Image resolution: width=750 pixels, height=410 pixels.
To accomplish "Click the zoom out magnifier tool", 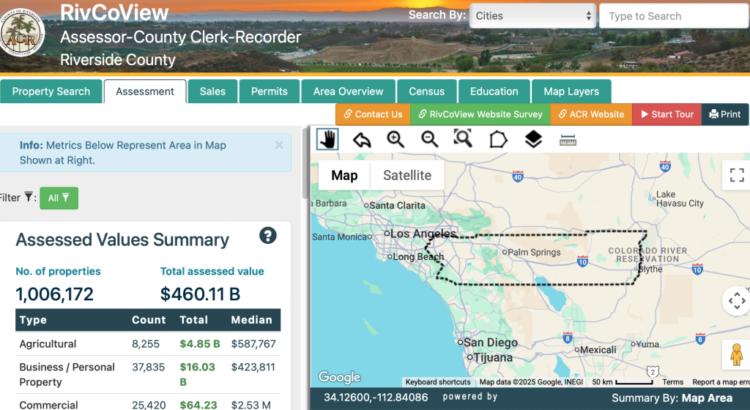I will (x=430, y=139).
